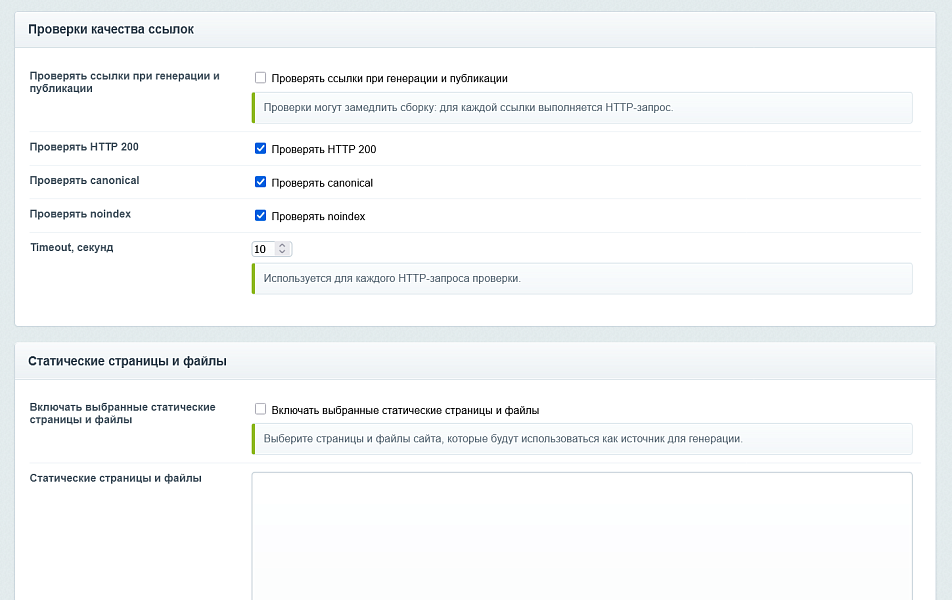
Task: Click the bold 'Статические страницы и файлы' label beside the textarea
Action: coord(115,478)
